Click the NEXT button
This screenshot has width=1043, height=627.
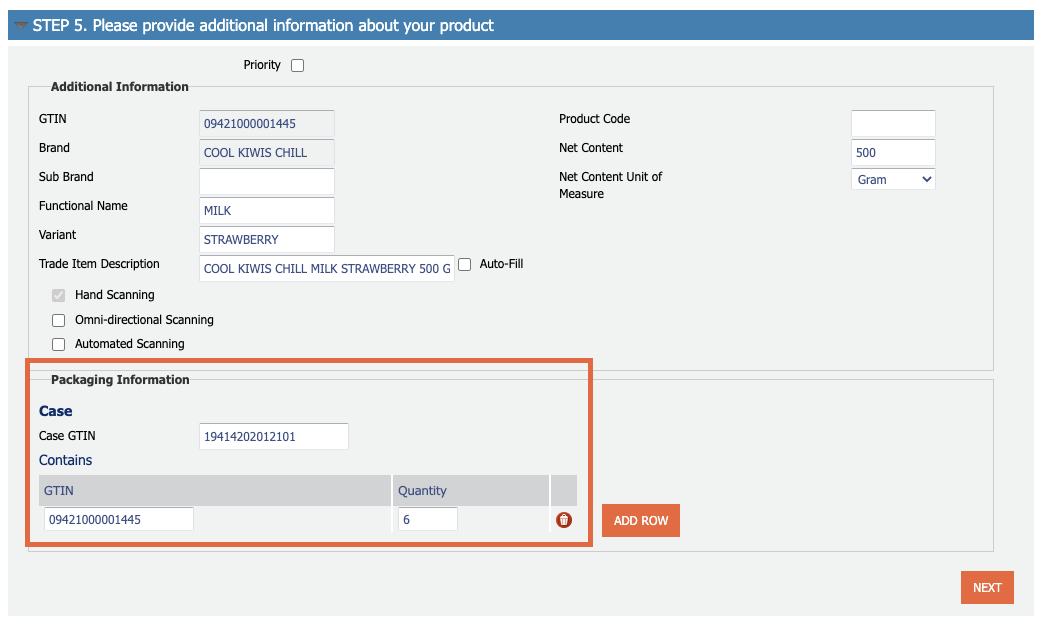[x=987, y=588]
